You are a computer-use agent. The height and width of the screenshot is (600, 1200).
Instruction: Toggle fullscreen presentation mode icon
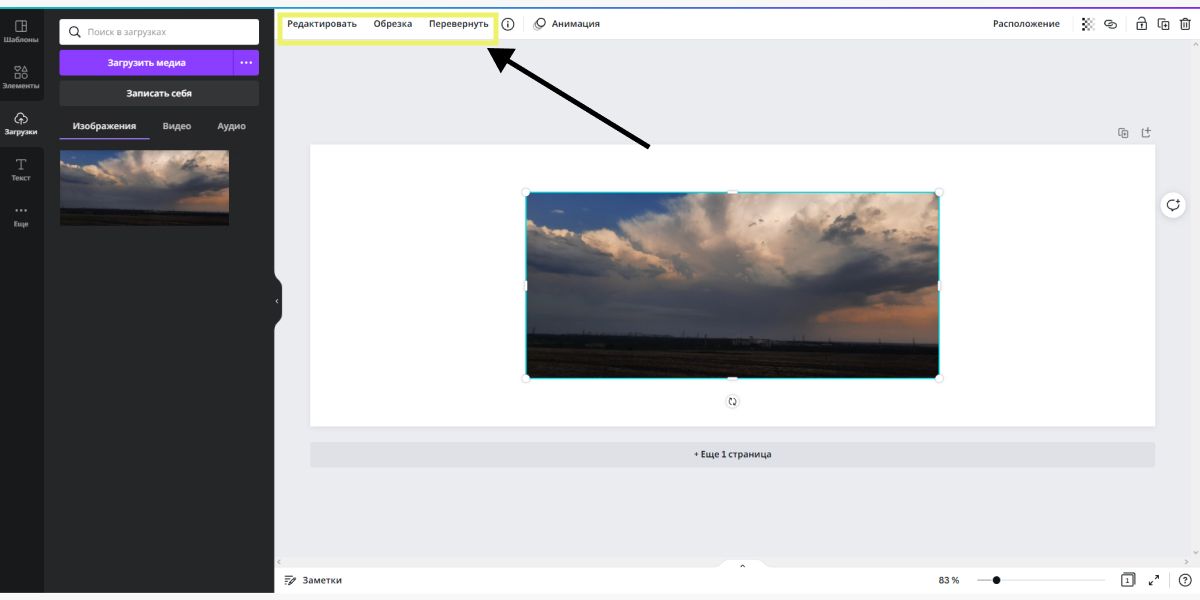tap(1154, 580)
